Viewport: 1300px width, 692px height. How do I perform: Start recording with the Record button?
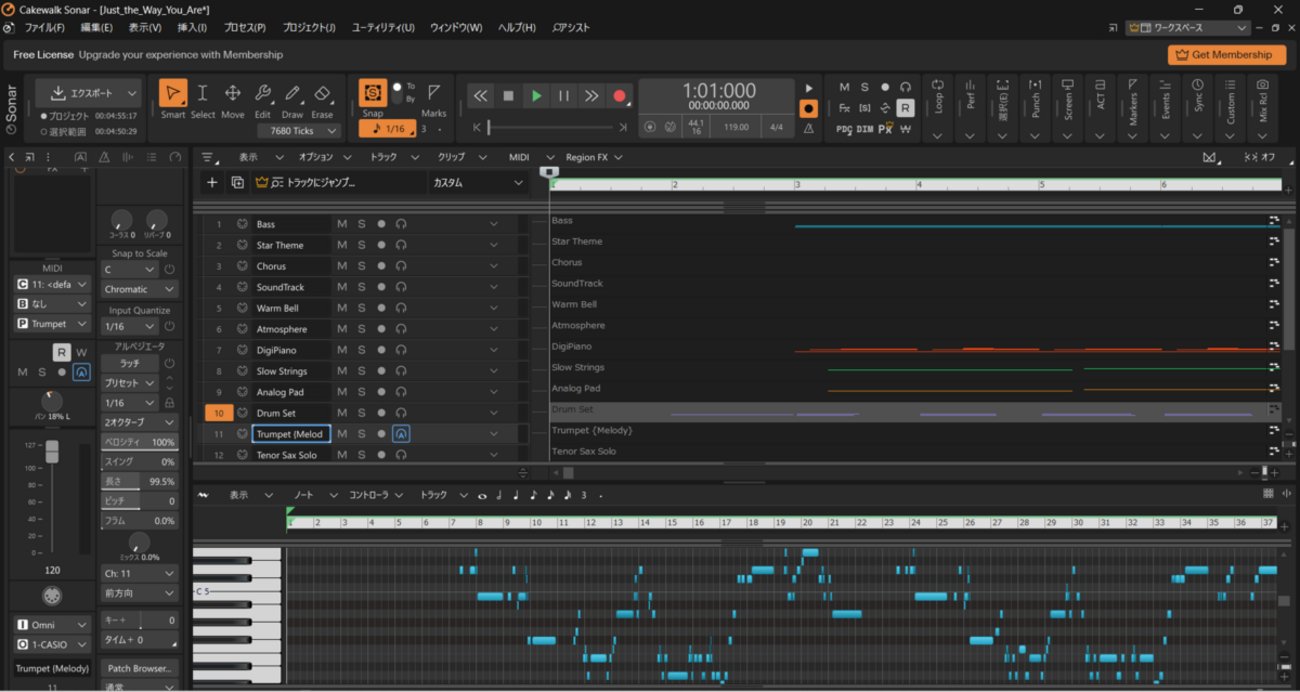pyautogui.click(x=619, y=96)
